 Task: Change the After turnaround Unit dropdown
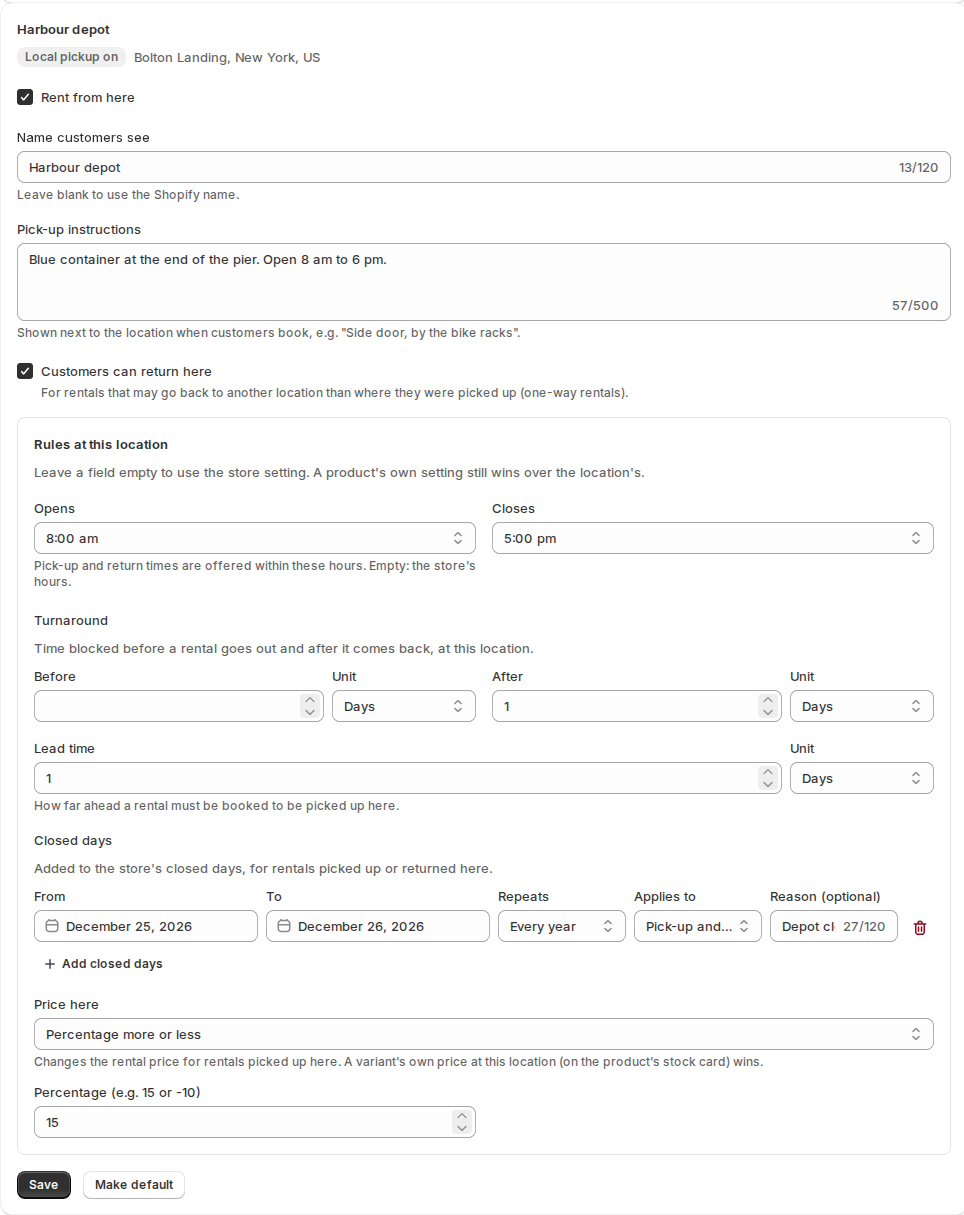point(862,706)
